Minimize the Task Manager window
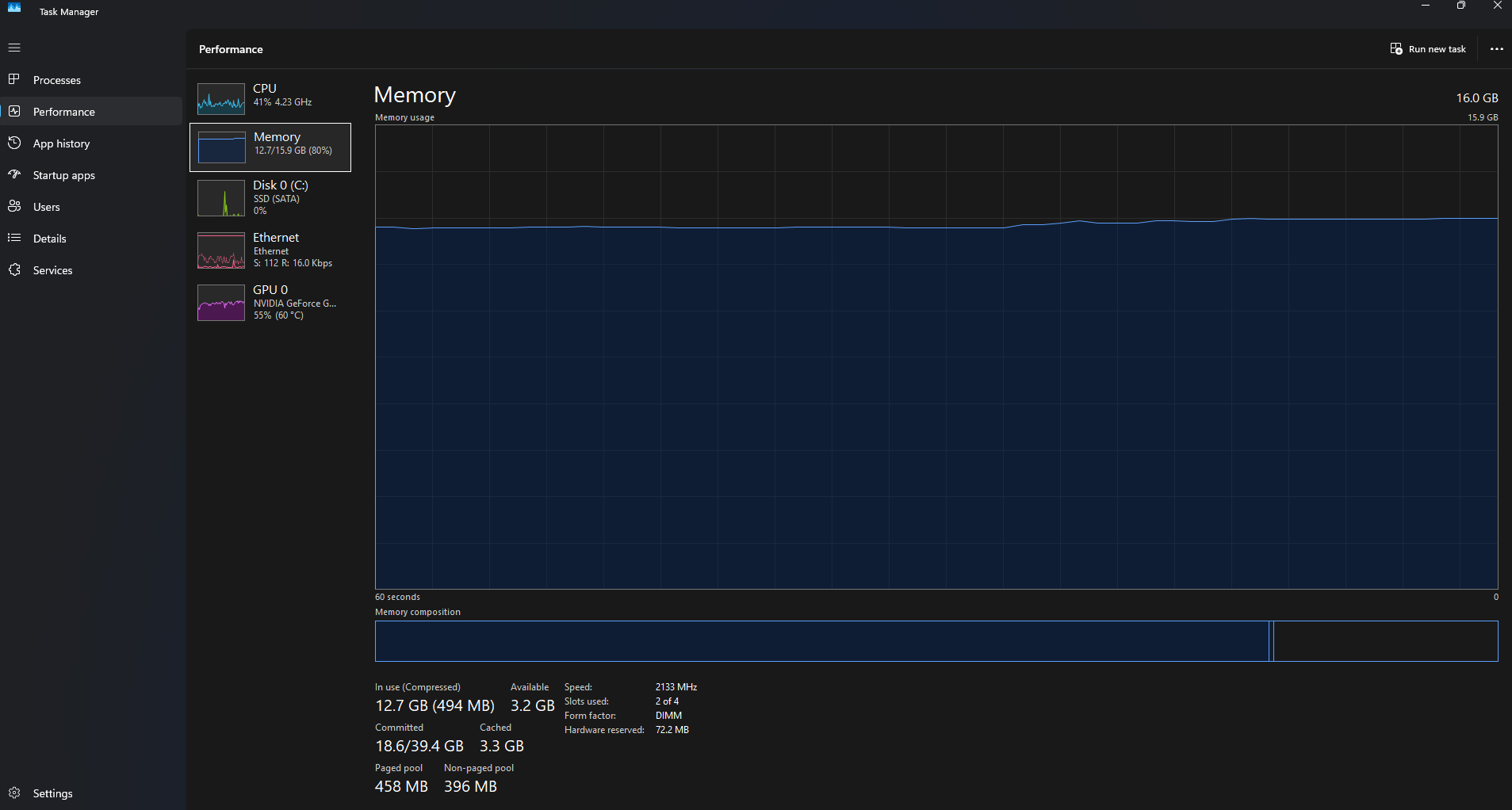The width and height of the screenshot is (1512, 810). point(1425,6)
